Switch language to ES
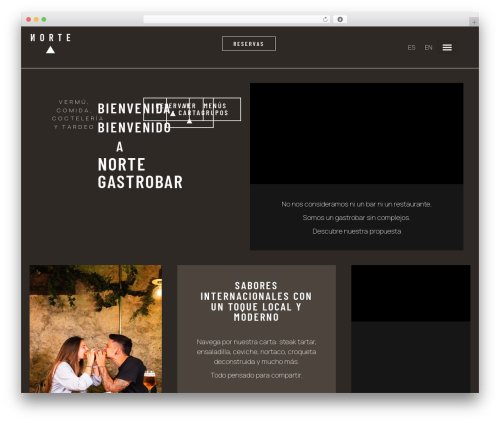This screenshot has width=500, height=423. (x=411, y=48)
